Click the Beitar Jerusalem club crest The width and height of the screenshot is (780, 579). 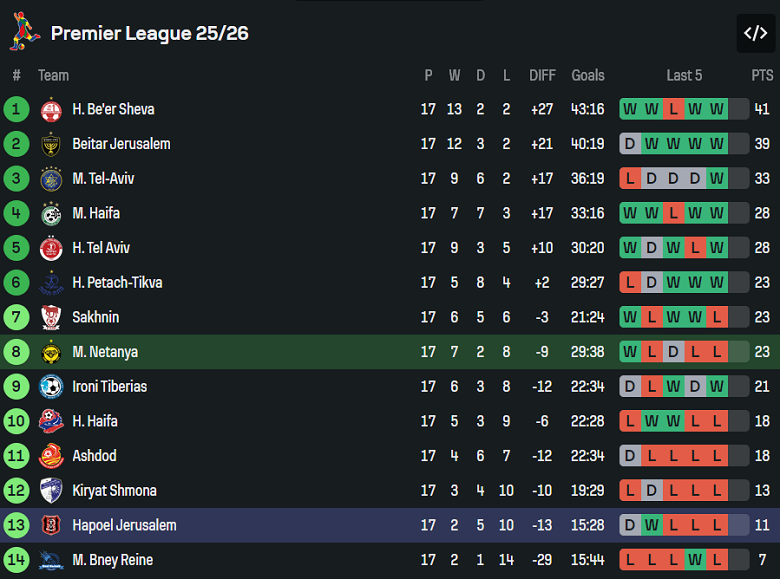click(x=51, y=144)
